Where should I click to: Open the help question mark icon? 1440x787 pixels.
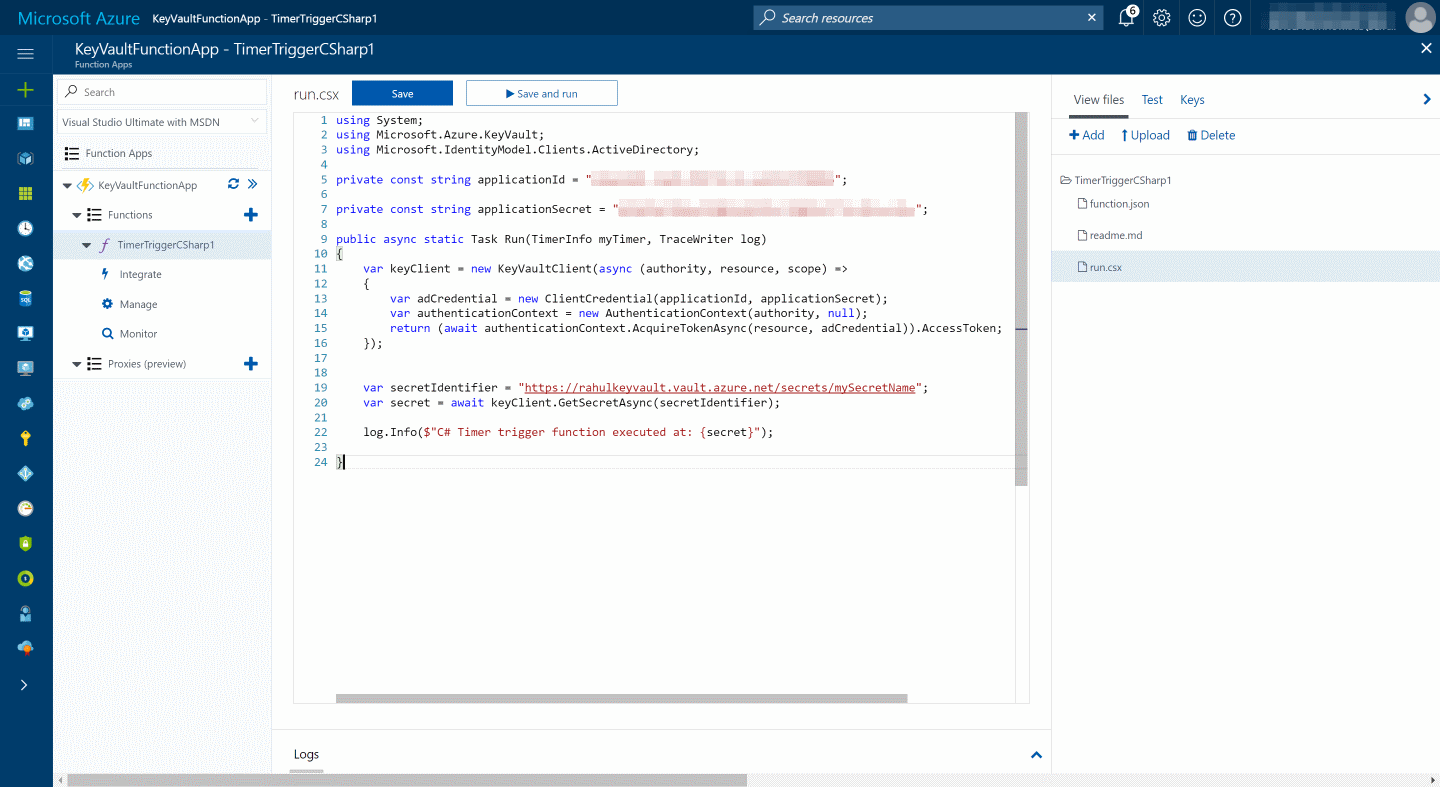1233,17
